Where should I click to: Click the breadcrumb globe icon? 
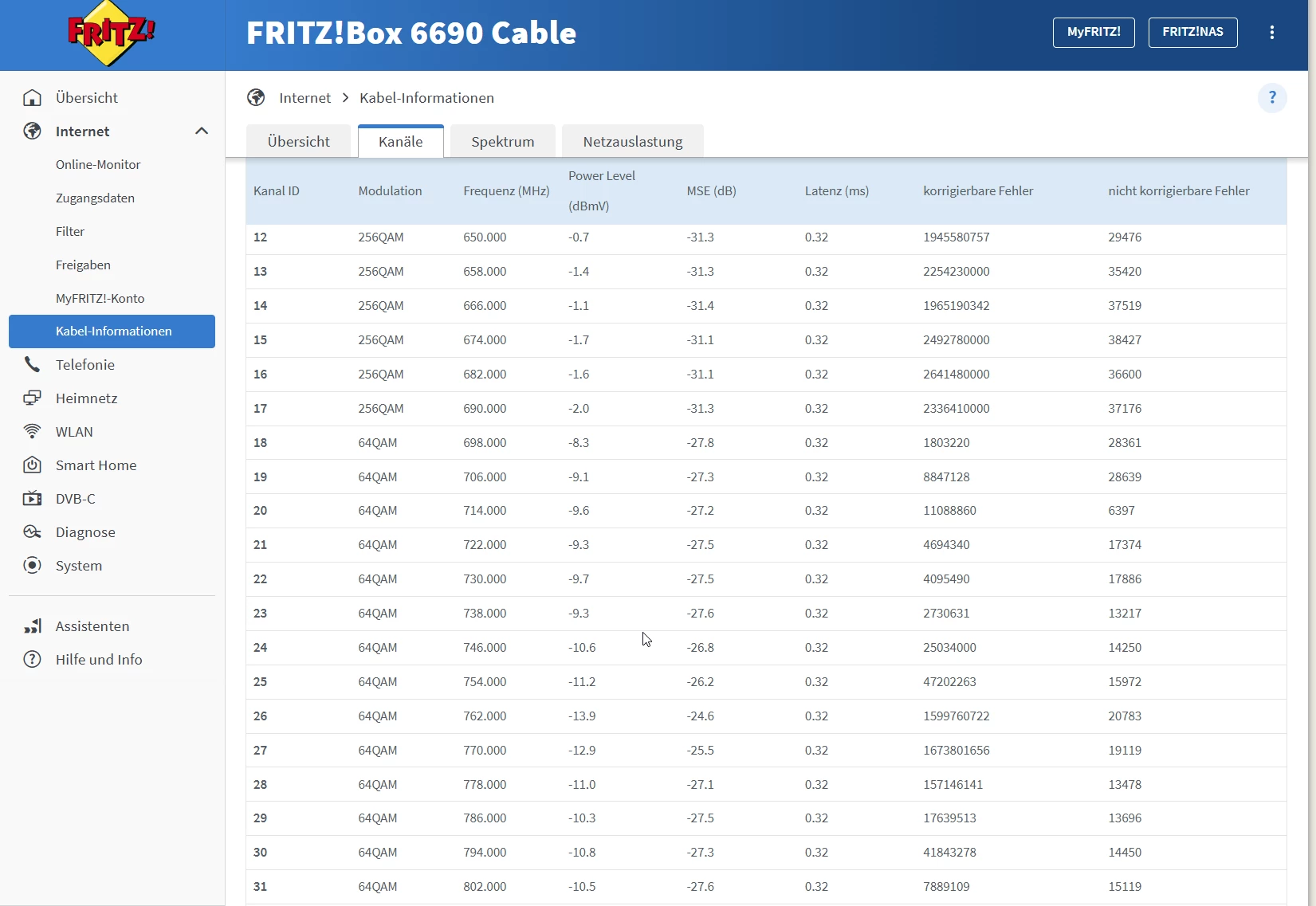(256, 98)
